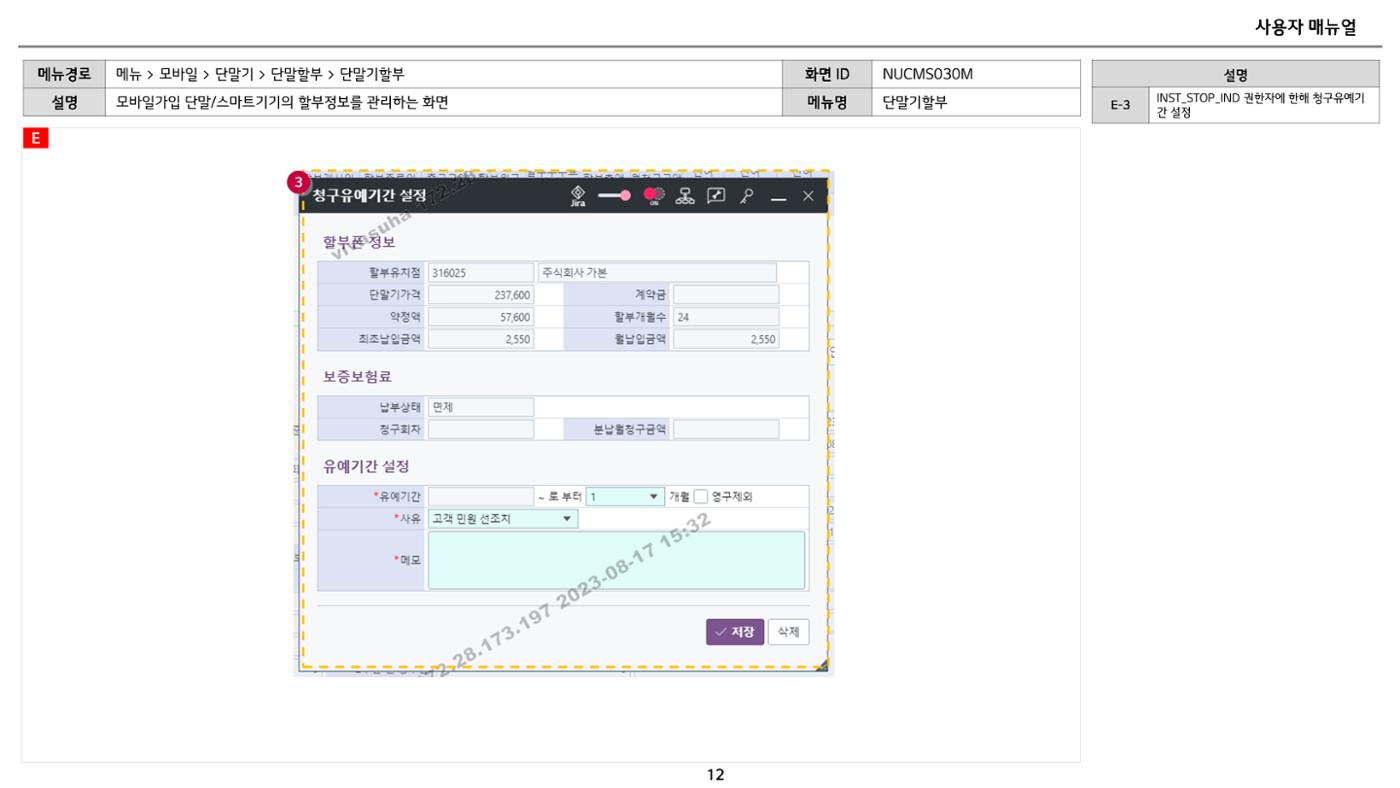Click the 주식회사 가본 name field
The height and width of the screenshot is (788, 1400).
pyautogui.click(x=657, y=273)
